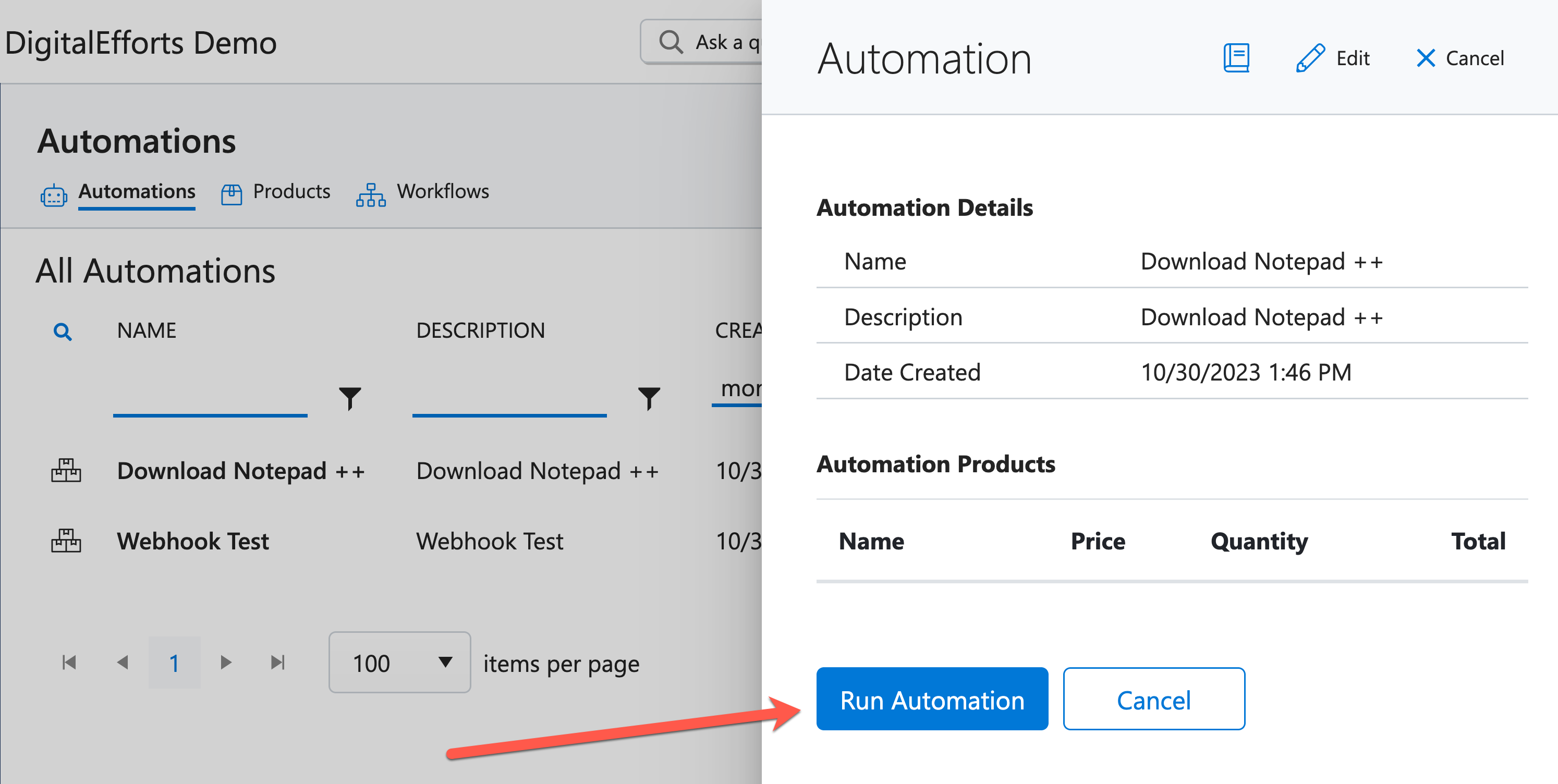Go to the last page
Image resolution: width=1558 pixels, height=784 pixels.
[277, 663]
